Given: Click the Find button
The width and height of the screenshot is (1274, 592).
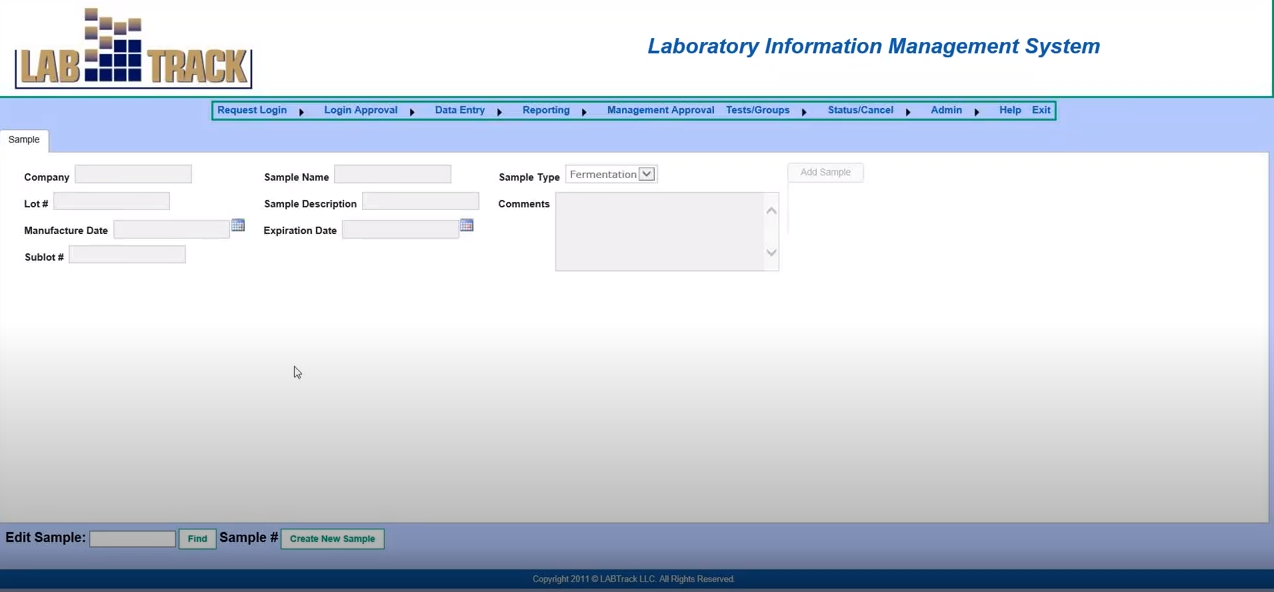Looking at the screenshot, I should click(197, 538).
